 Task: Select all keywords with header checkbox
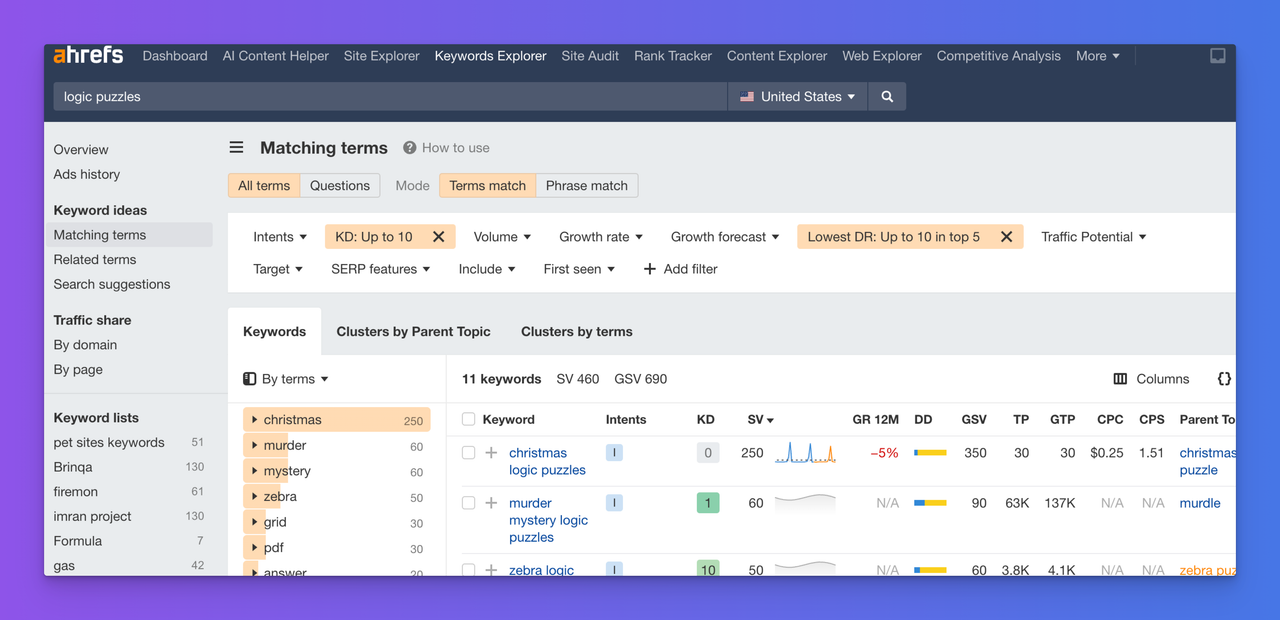pyautogui.click(x=468, y=420)
